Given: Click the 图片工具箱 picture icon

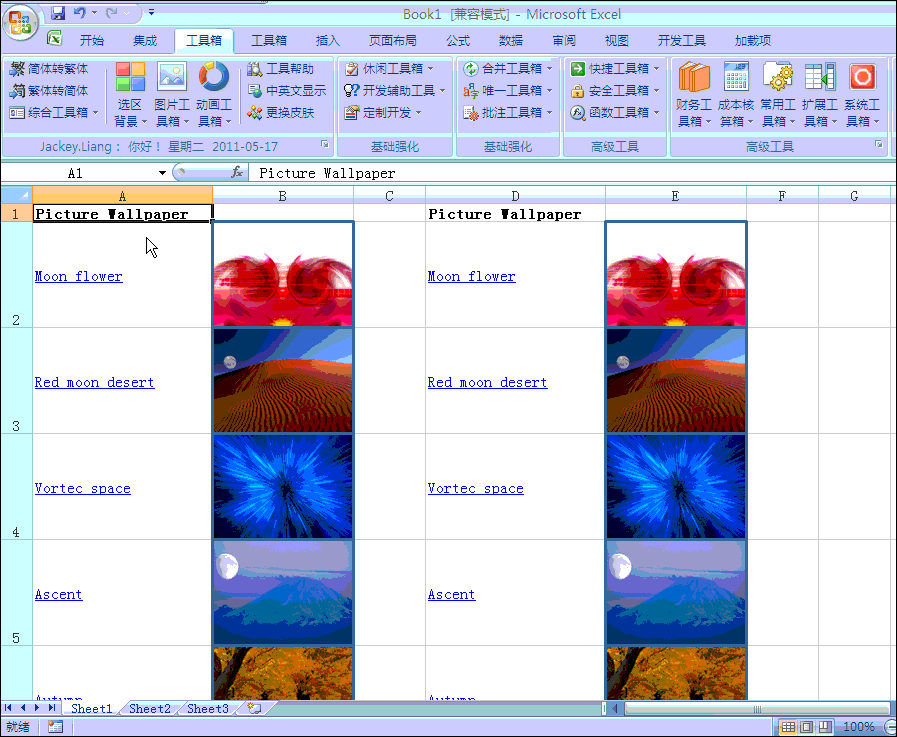Looking at the screenshot, I should point(172,77).
